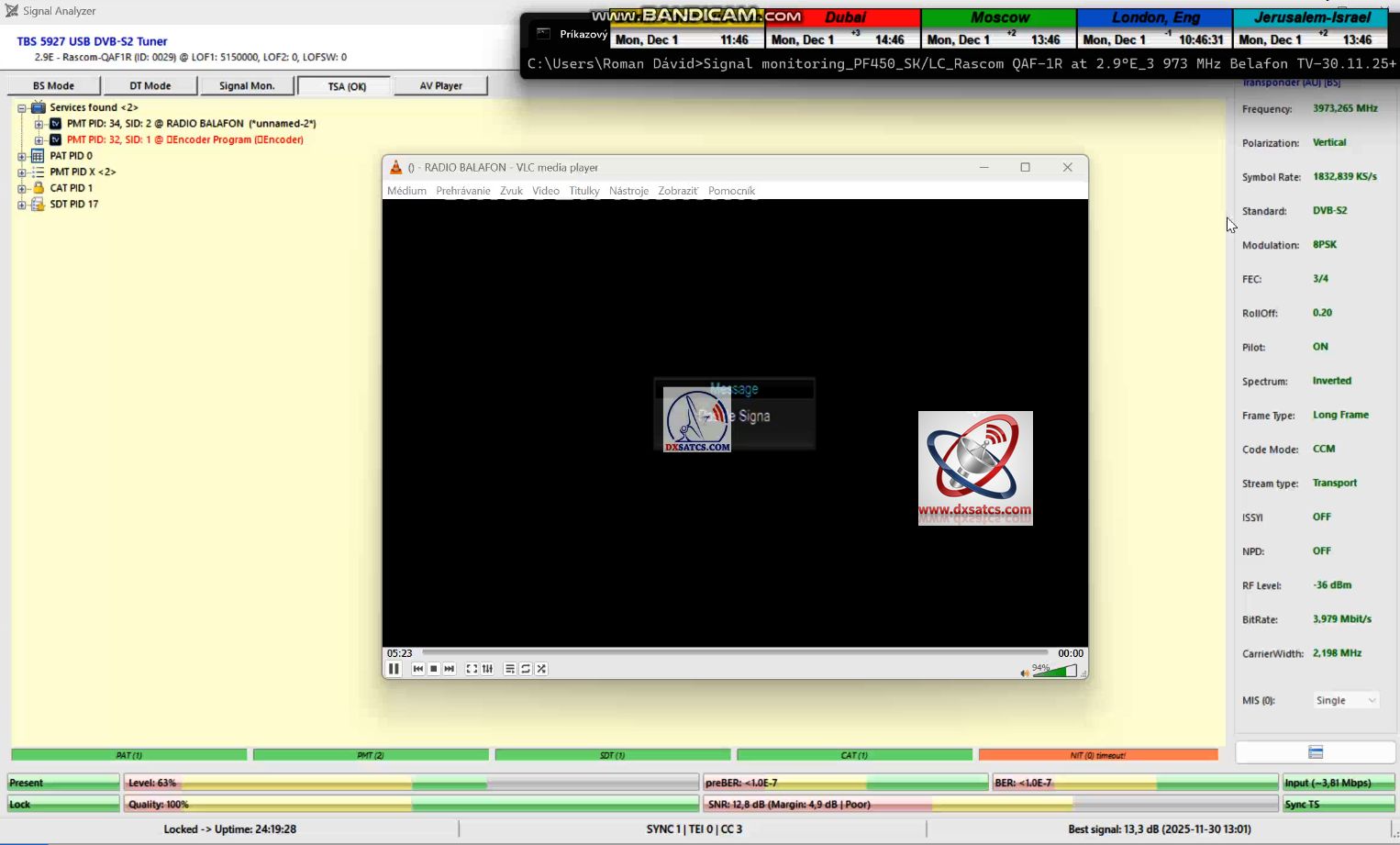The height and width of the screenshot is (845, 1400).
Task: Collapse the Services found tree node
Action: click(22, 107)
